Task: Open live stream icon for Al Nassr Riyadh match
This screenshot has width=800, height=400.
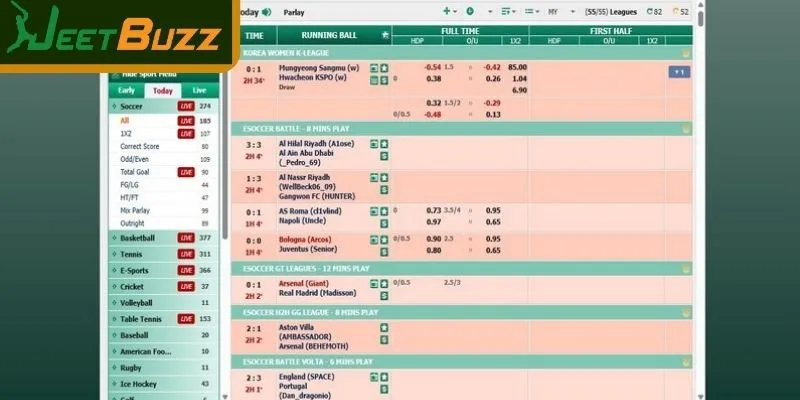Action: point(374,178)
